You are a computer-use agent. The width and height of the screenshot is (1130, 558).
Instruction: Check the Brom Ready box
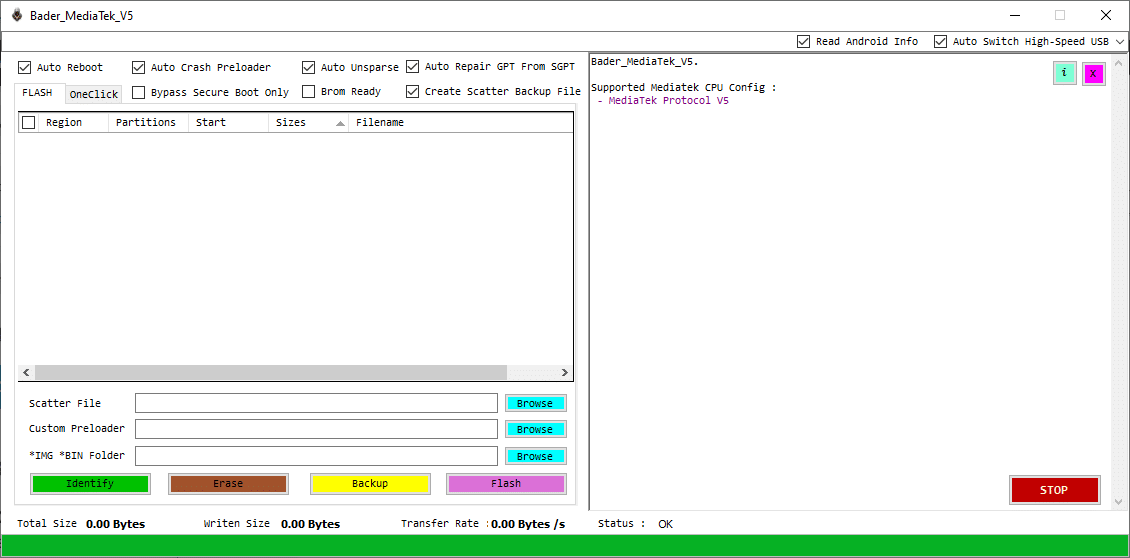(x=309, y=92)
